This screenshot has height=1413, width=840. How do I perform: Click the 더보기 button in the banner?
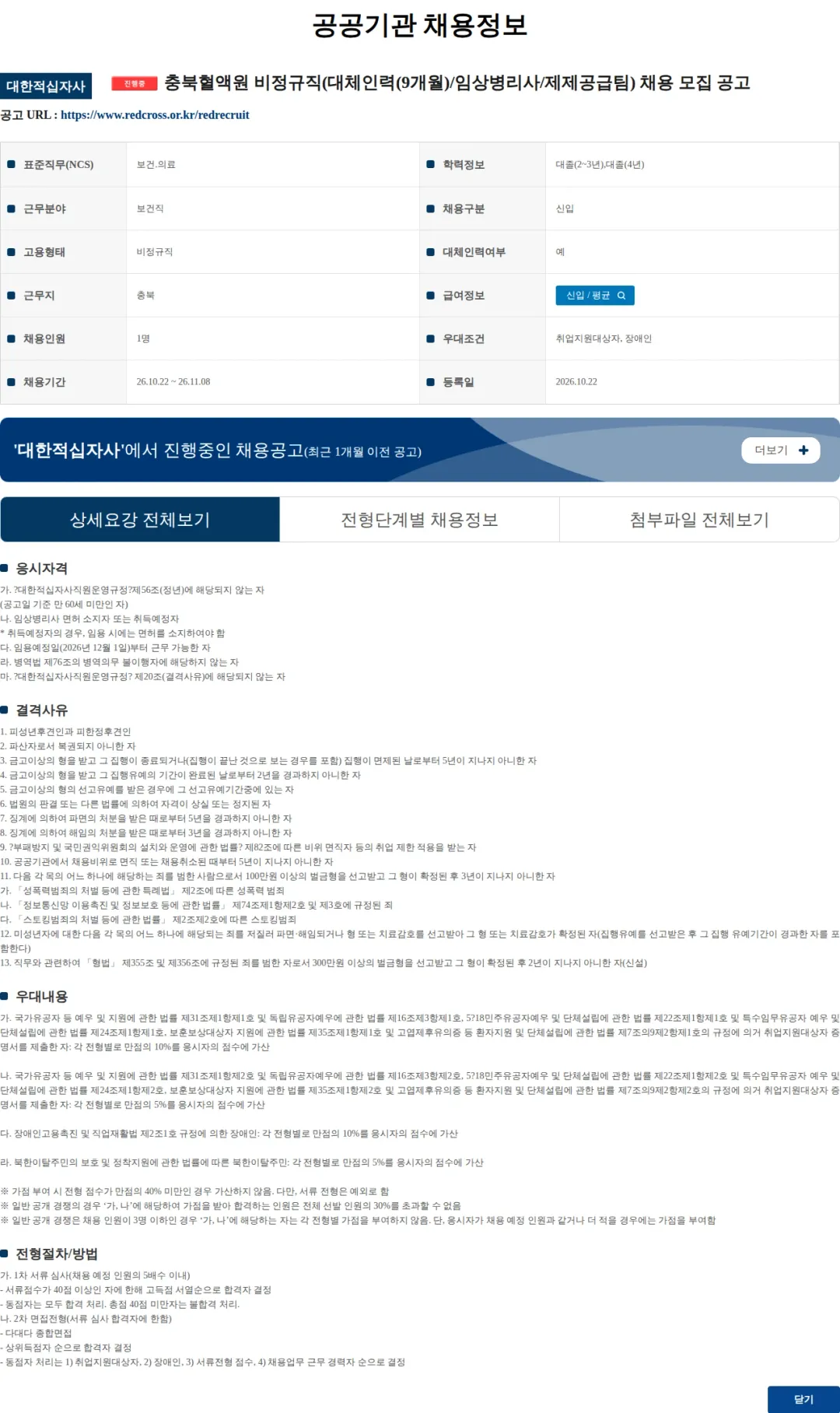[781, 451]
